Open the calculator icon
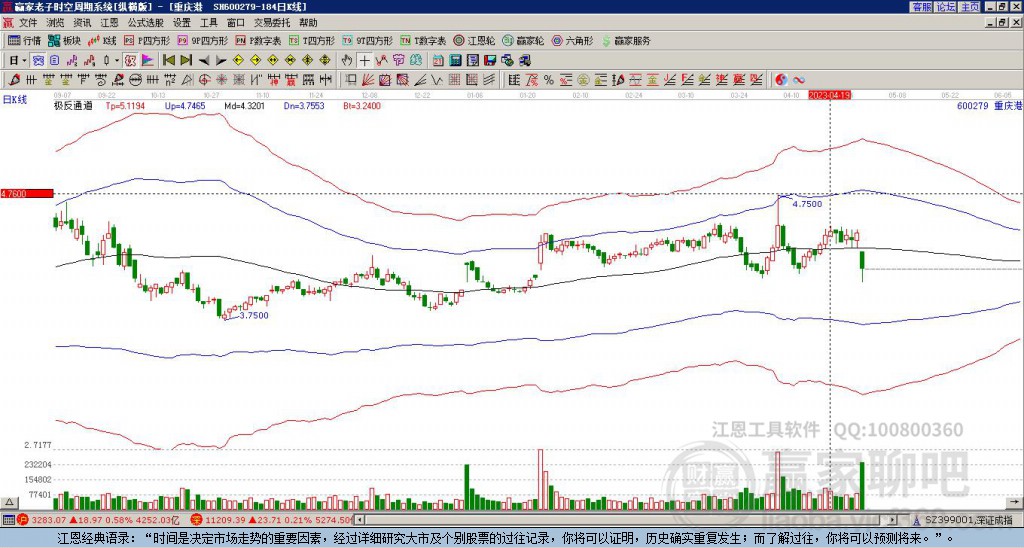This screenshot has height=548, width=1024. tap(456, 60)
